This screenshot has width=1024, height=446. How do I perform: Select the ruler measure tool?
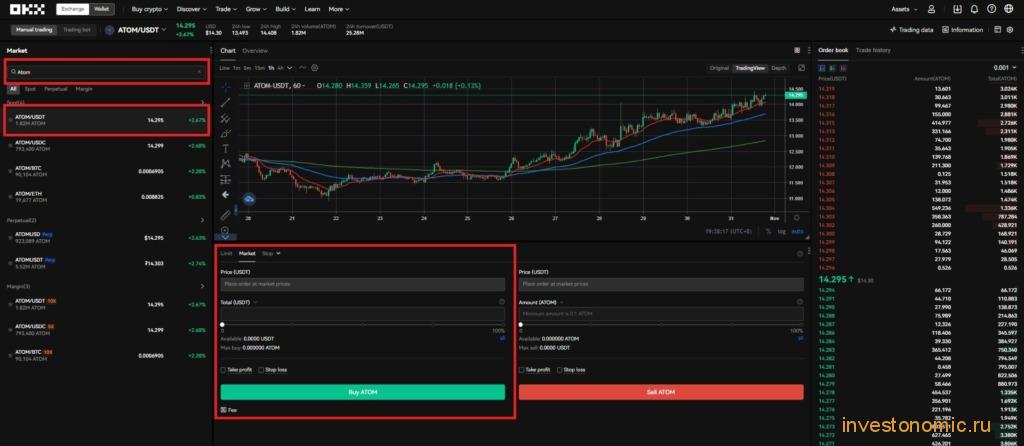pos(225,214)
